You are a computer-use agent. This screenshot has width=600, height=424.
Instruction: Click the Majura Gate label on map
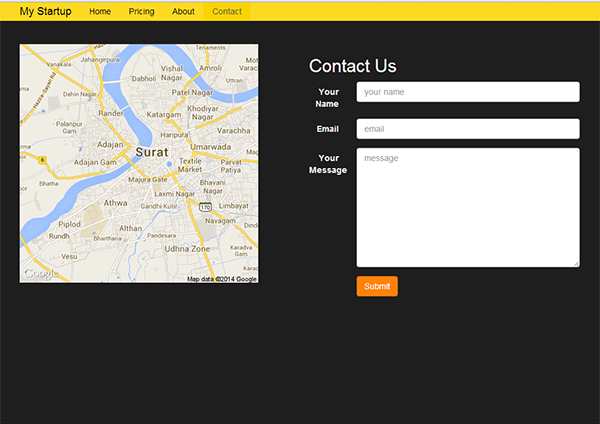coord(148,179)
